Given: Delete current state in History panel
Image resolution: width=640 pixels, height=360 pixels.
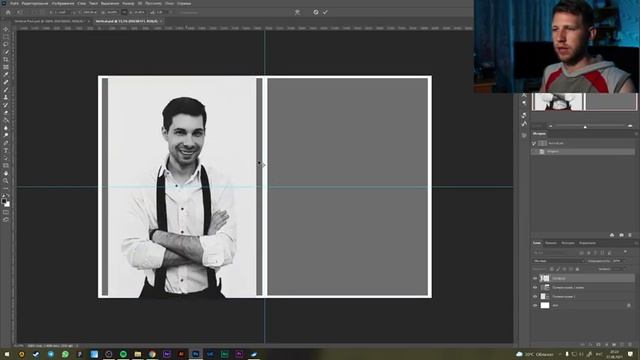Looking at the screenshot, I should tap(630, 235).
